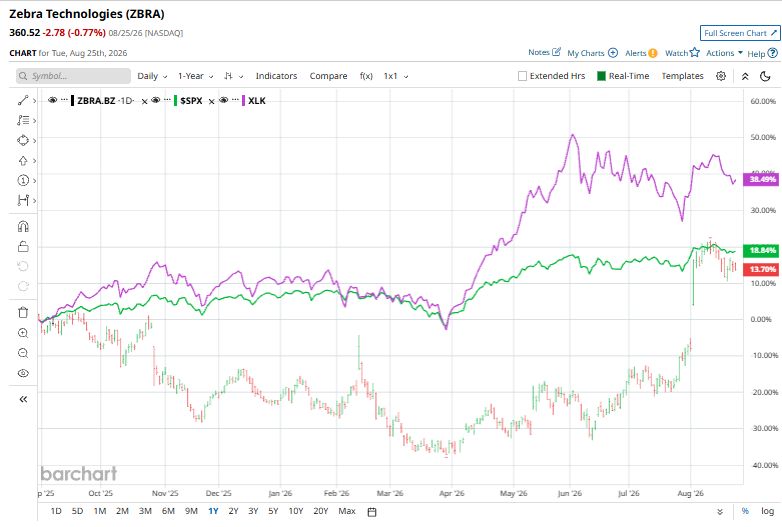Viewport: 782px width, 527px height.
Task: Open the Daily frequency dropdown
Action: pyautogui.click(x=153, y=76)
